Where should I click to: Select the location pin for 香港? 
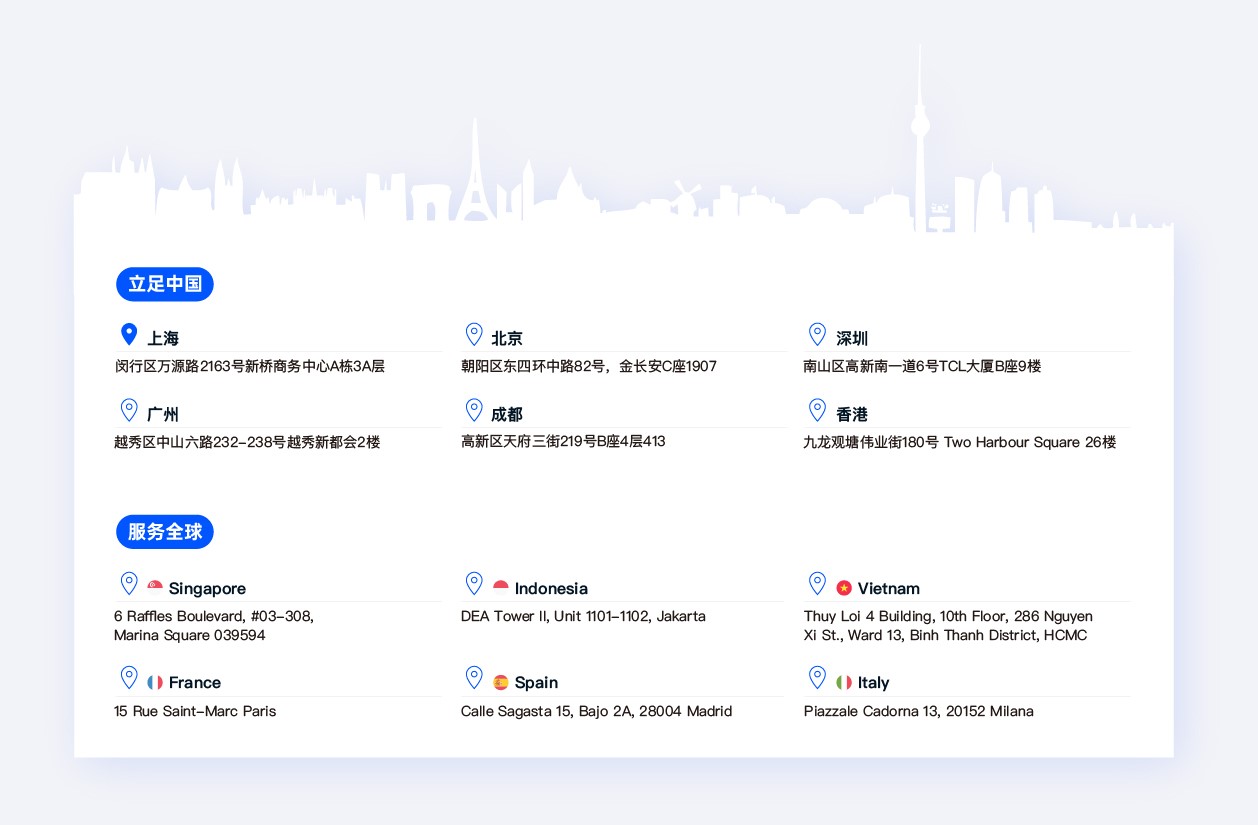[x=817, y=411]
